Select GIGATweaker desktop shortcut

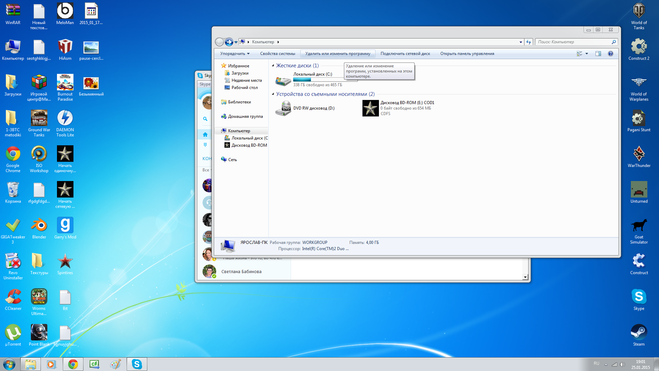13,230
